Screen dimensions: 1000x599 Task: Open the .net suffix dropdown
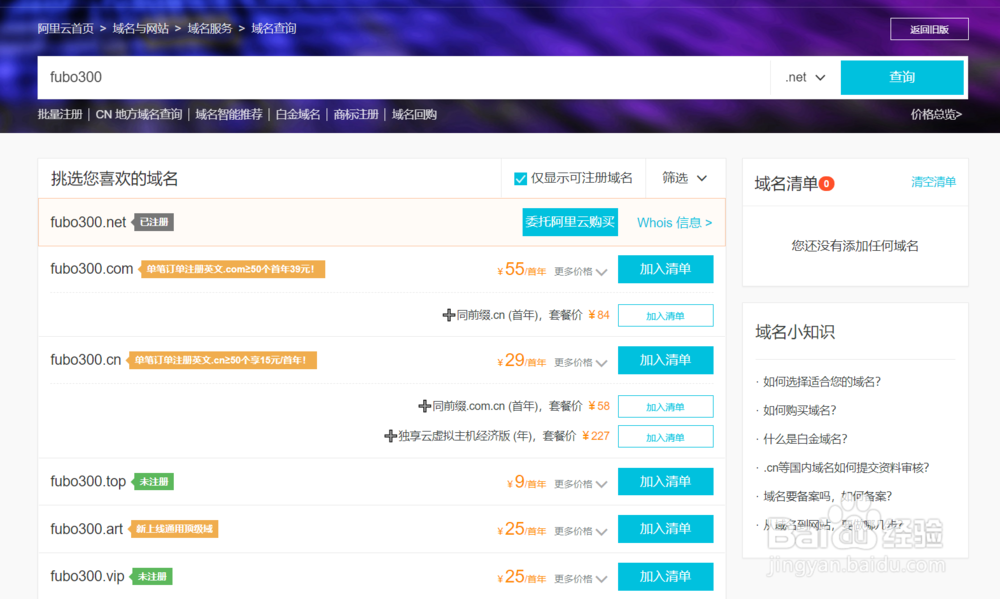[x=805, y=77]
